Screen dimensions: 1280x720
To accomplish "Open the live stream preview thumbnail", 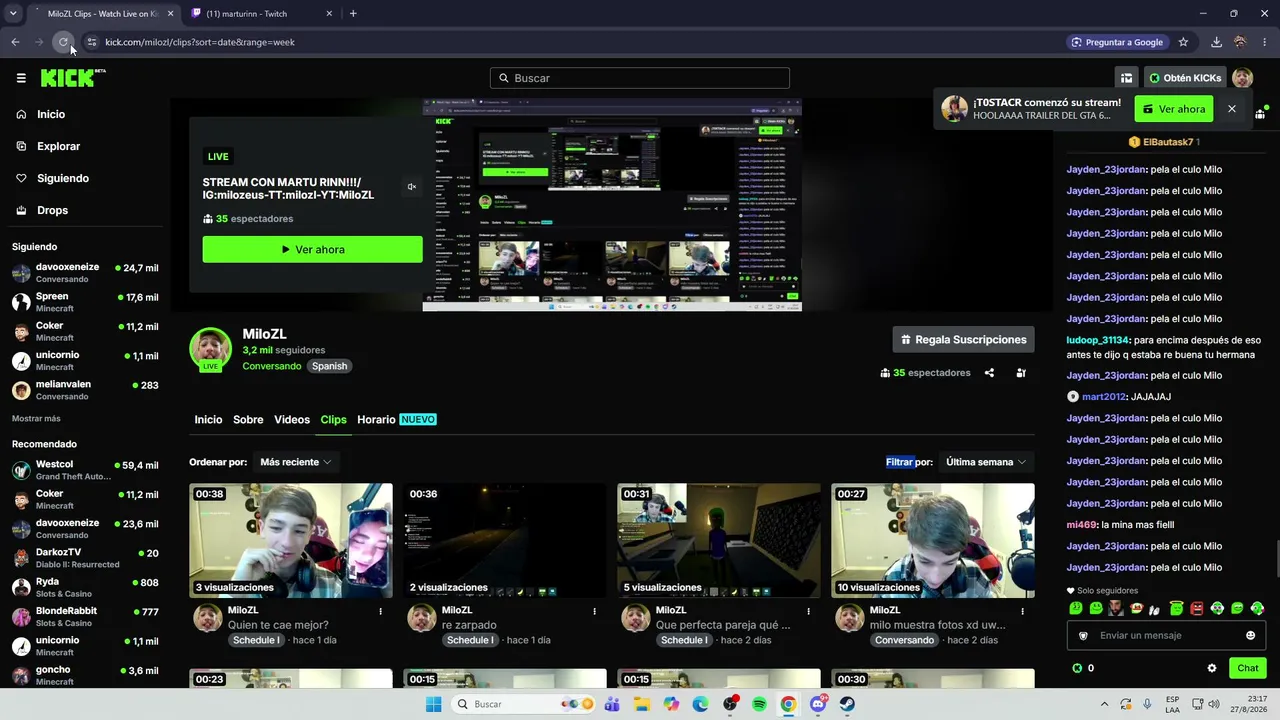I will pyautogui.click(x=612, y=205).
